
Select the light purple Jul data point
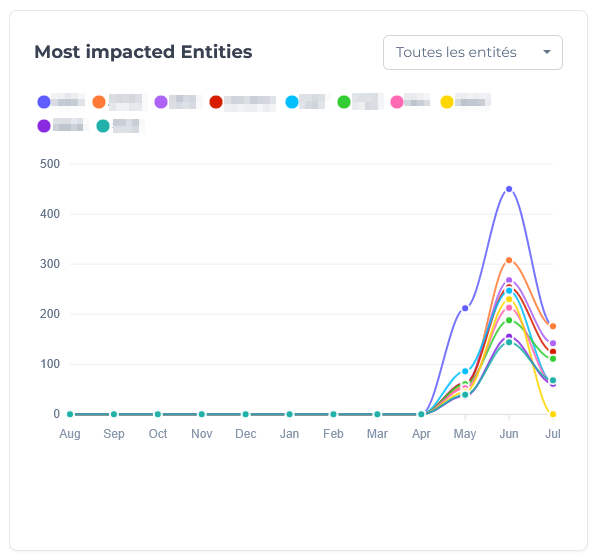point(553,343)
